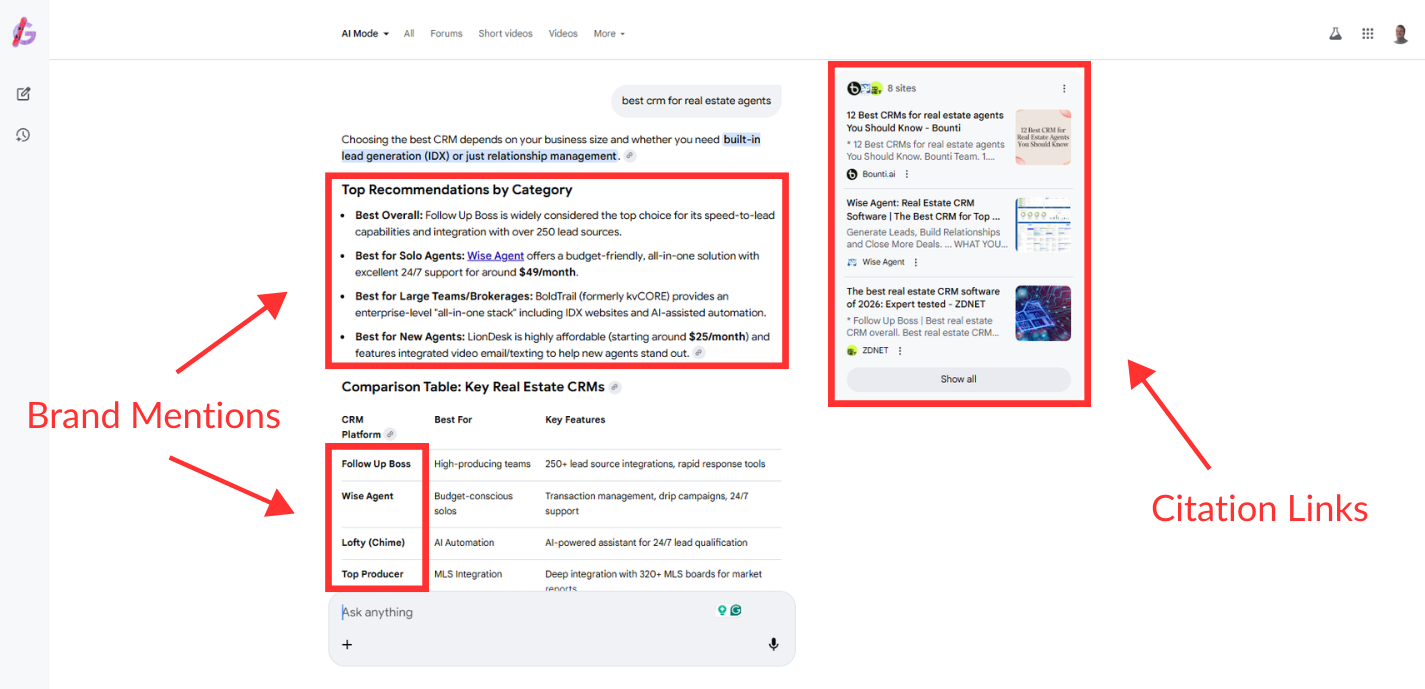The width and height of the screenshot is (1425, 689).
Task: Click the 'best crm for real estate agents' query bubble
Action: pyautogui.click(x=696, y=100)
